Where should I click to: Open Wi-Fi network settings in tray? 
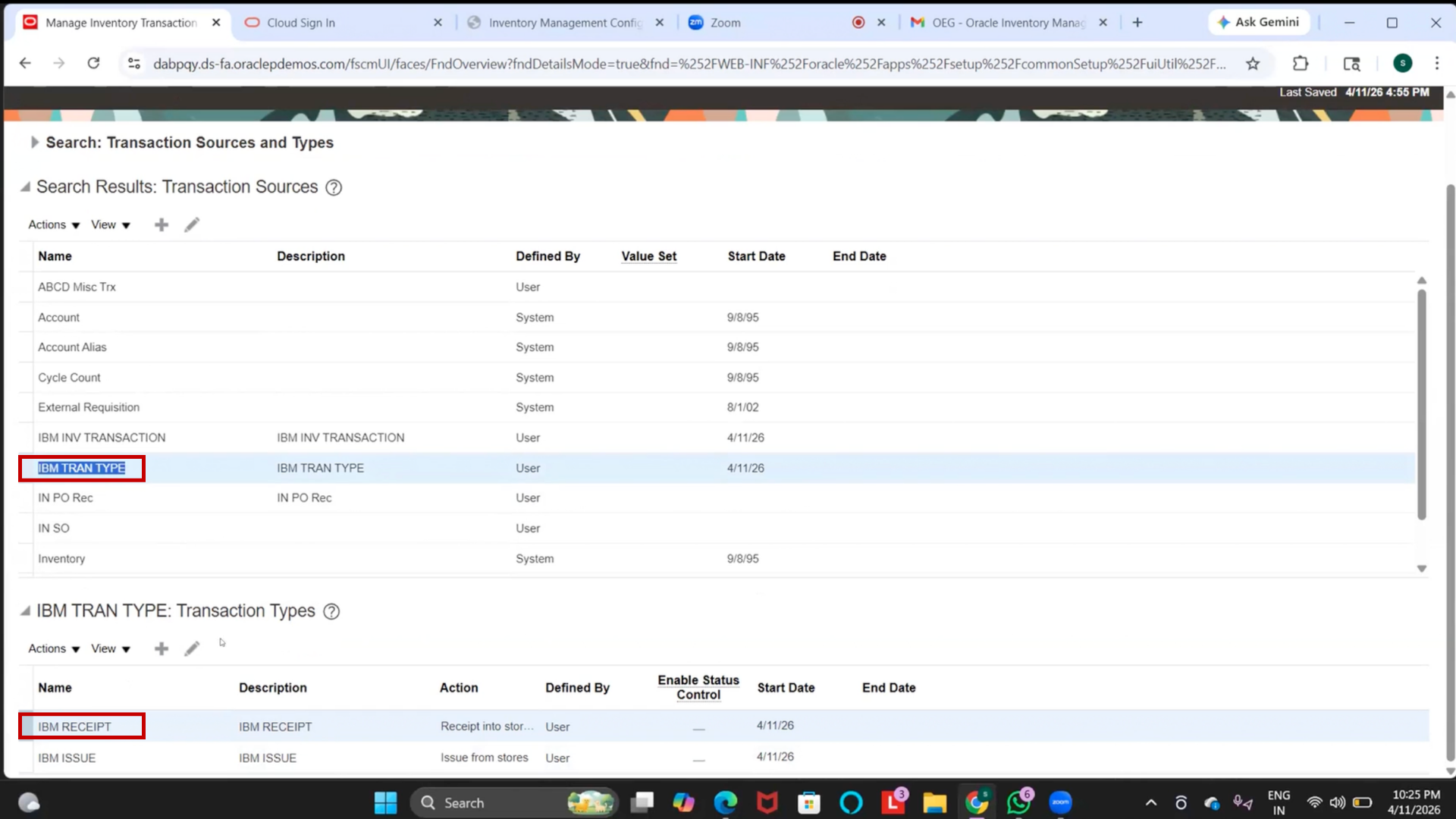[1314, 802]
